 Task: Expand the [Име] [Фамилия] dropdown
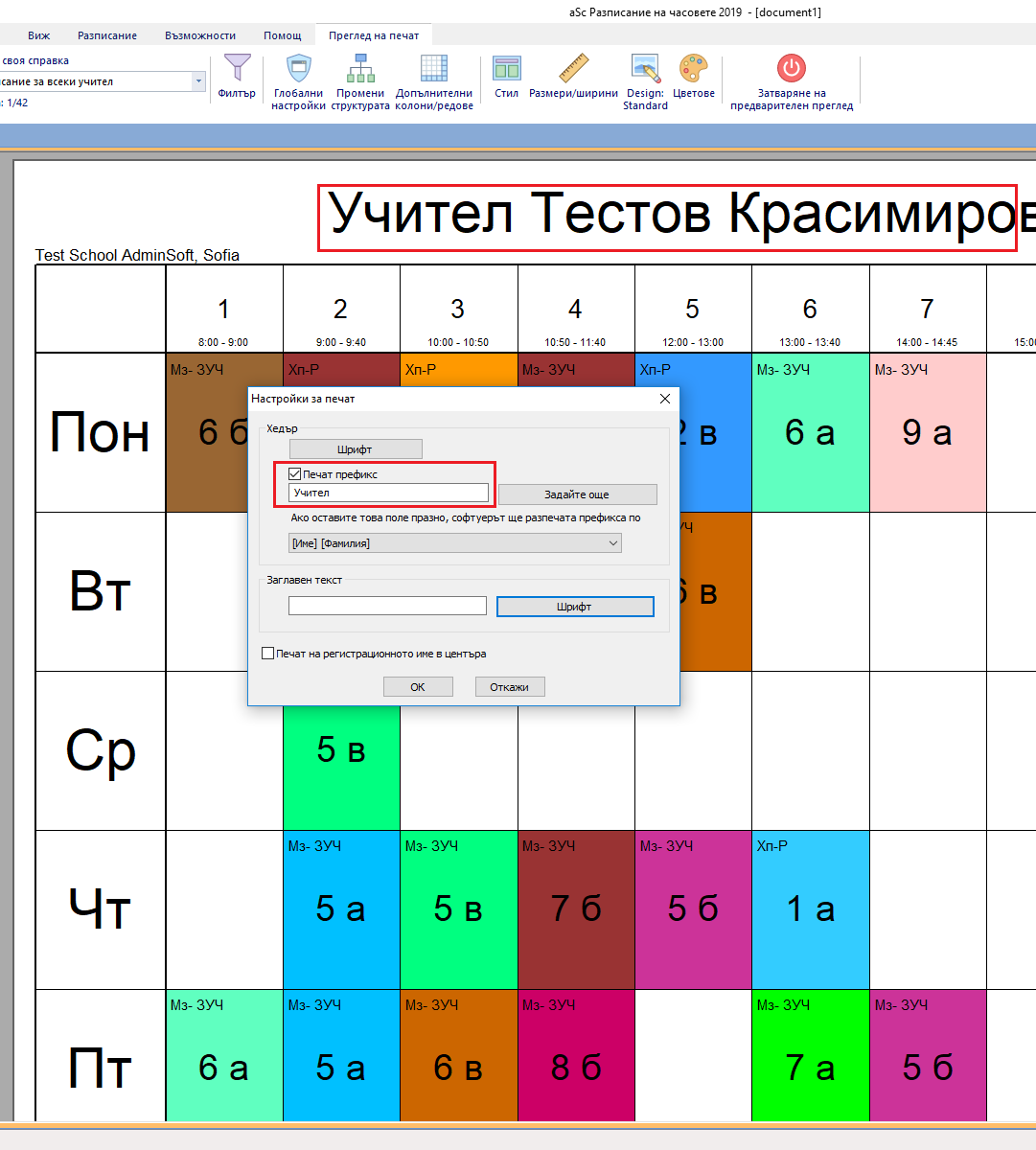613,543
